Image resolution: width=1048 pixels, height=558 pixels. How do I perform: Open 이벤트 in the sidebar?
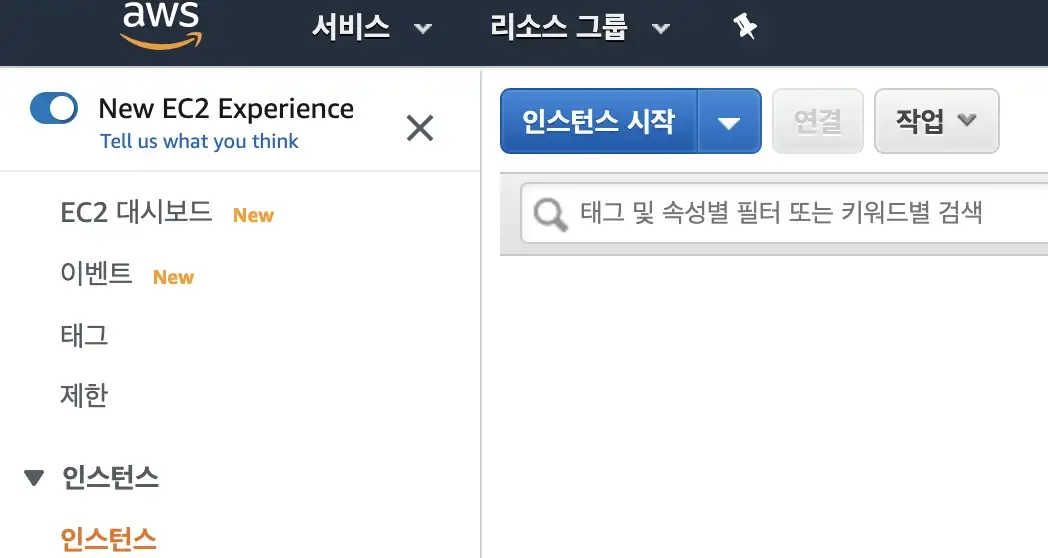pyautogui.click(x=96, y=273)
